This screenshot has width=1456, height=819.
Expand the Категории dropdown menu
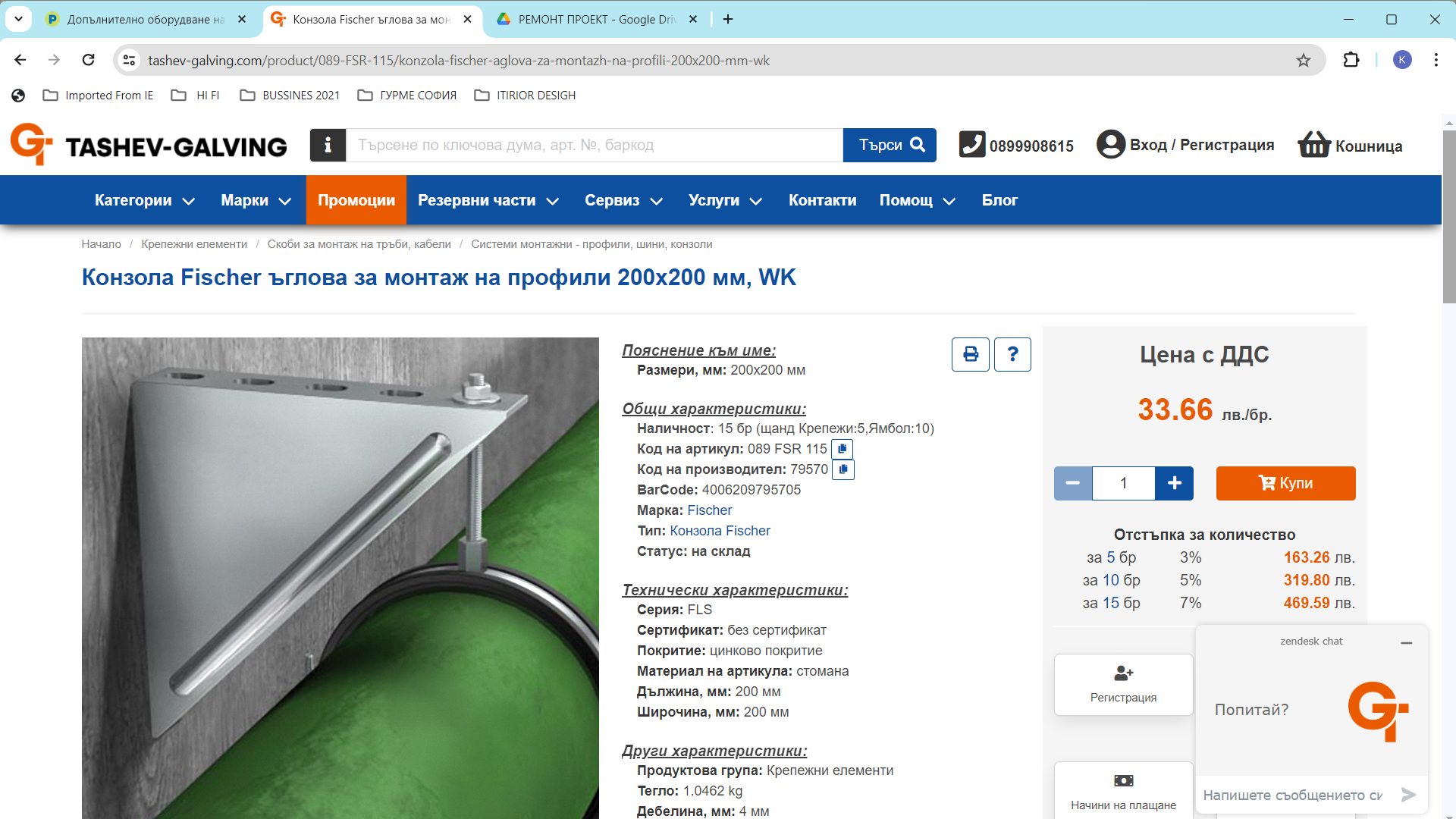coord(144,200)
